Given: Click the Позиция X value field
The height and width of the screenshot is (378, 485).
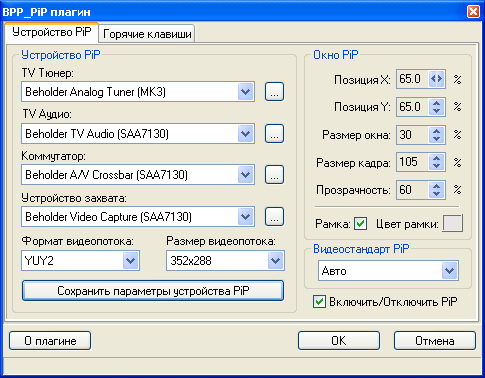Looking at the screenshot, I should 413,79.
